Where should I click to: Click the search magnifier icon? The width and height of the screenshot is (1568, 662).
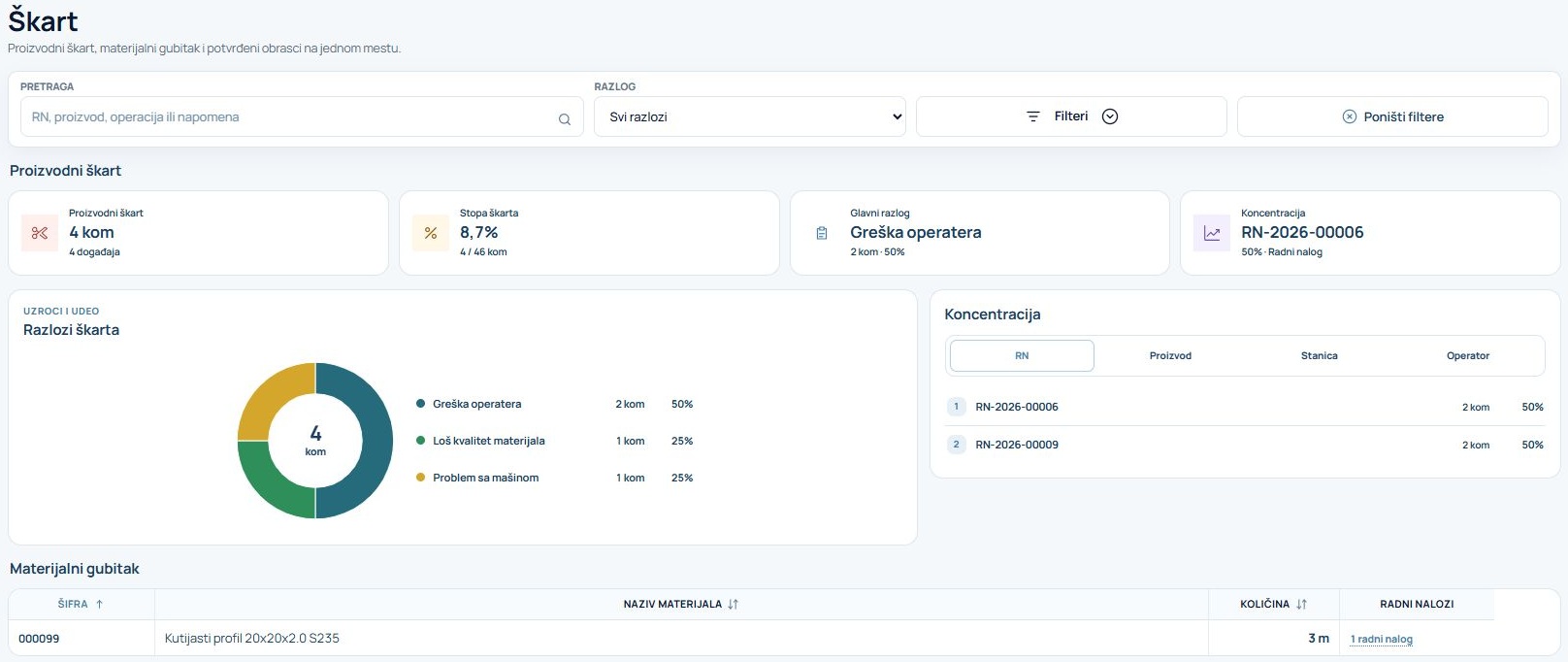tap(564, 119)
